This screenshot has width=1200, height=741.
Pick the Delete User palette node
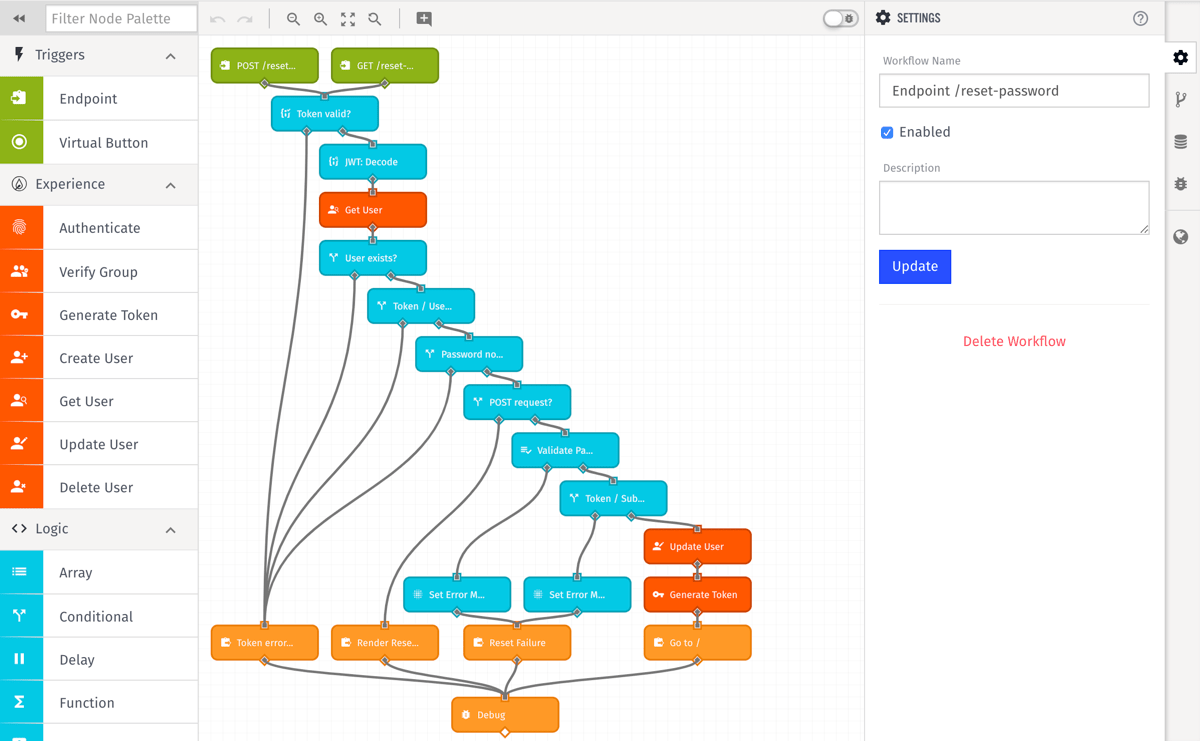99,486
